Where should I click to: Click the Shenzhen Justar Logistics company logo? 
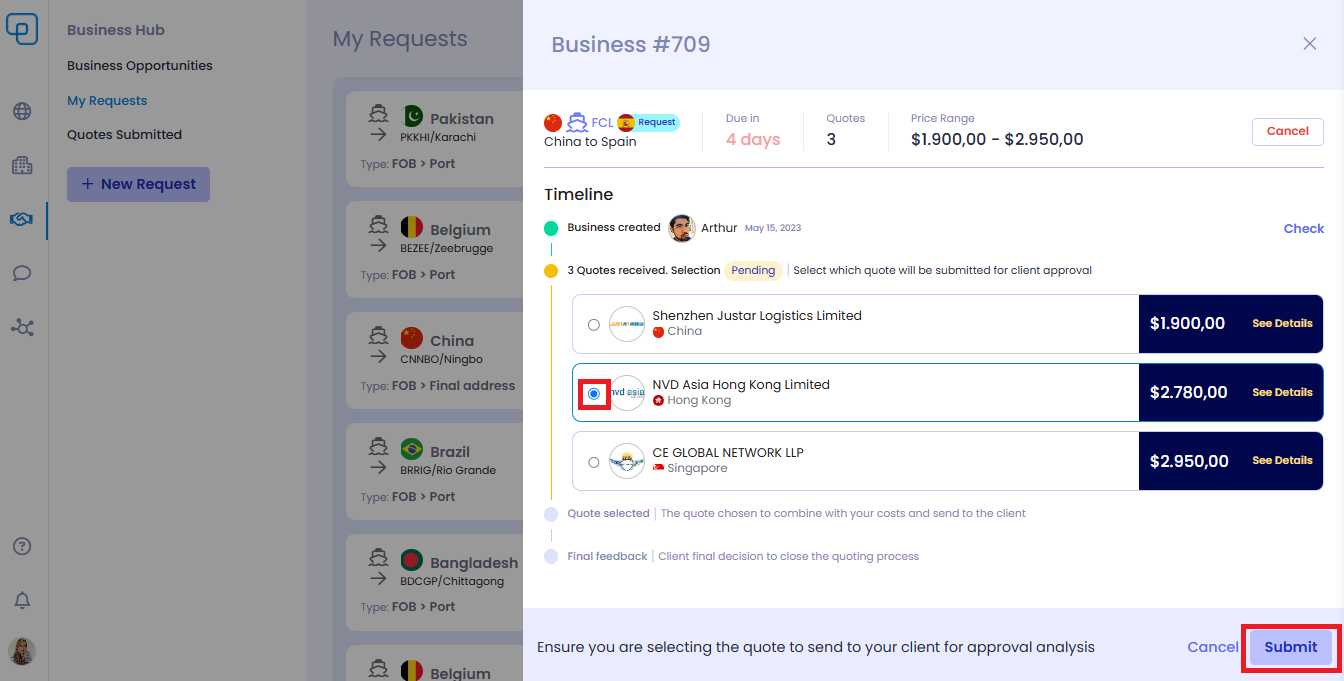point(627,324)
